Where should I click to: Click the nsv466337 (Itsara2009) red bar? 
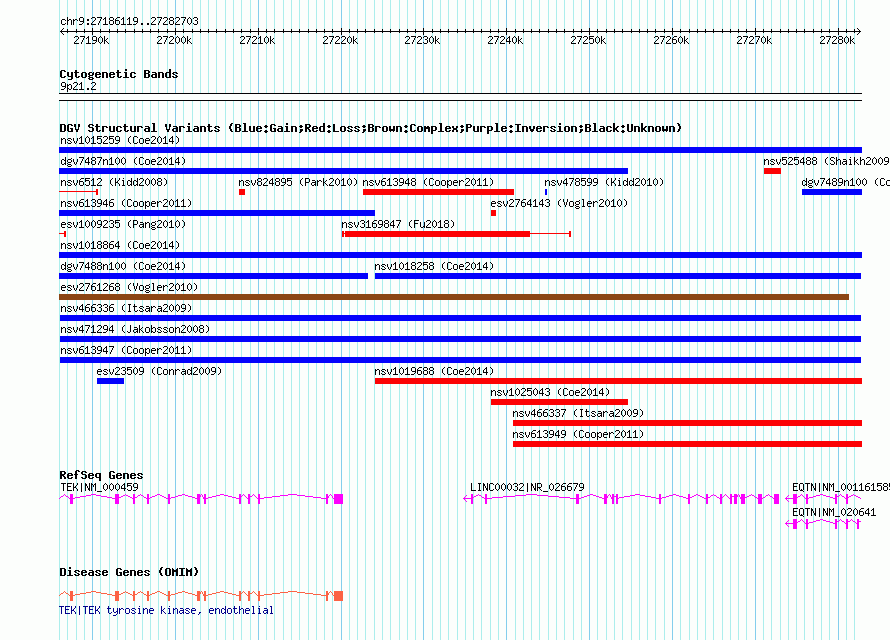(687, 423)
